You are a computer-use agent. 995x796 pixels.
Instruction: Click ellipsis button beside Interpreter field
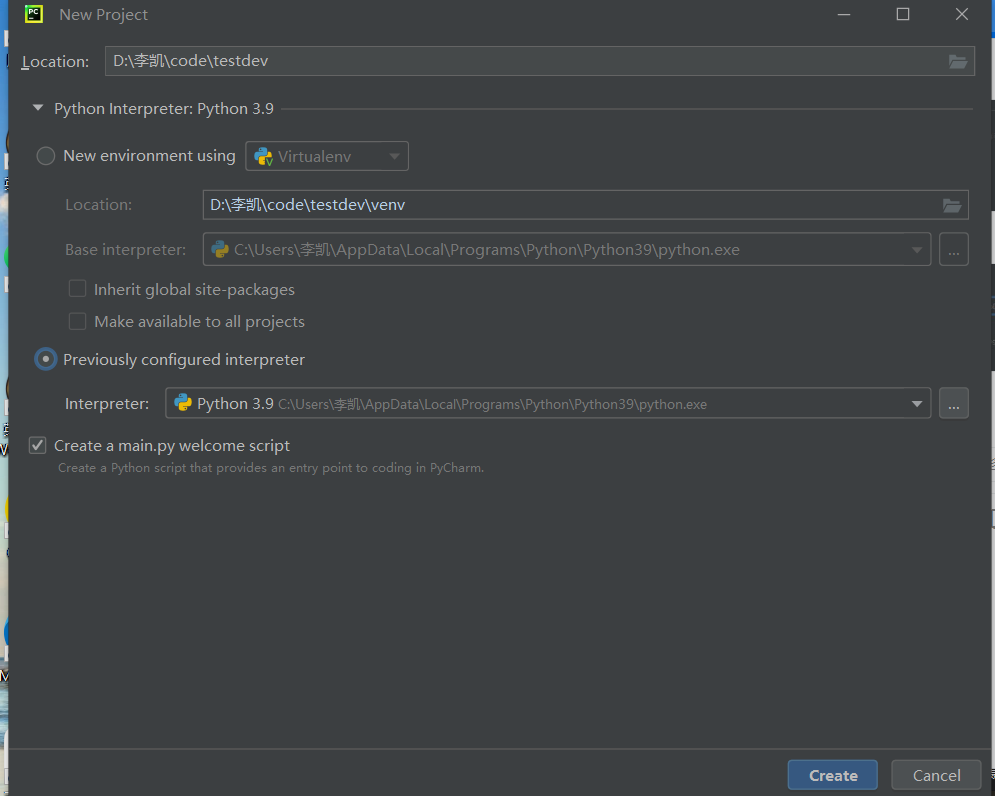953,403
